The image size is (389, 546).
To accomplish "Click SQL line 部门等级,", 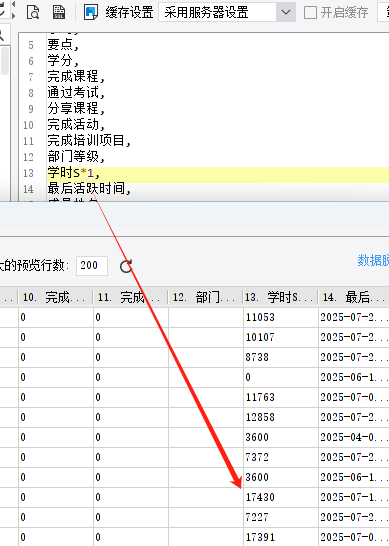I will coord(76,157).
